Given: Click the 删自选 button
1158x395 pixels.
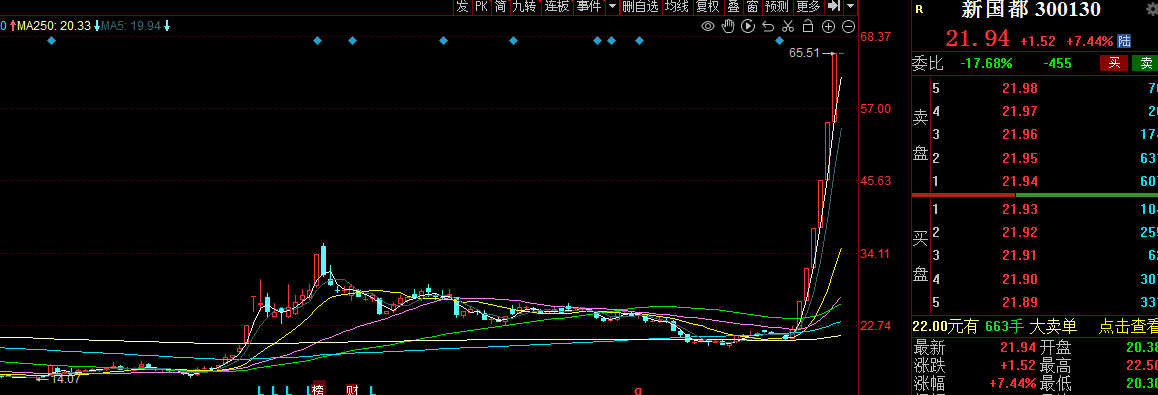Looking at the screenshot, I should click(x=640, y=7).
